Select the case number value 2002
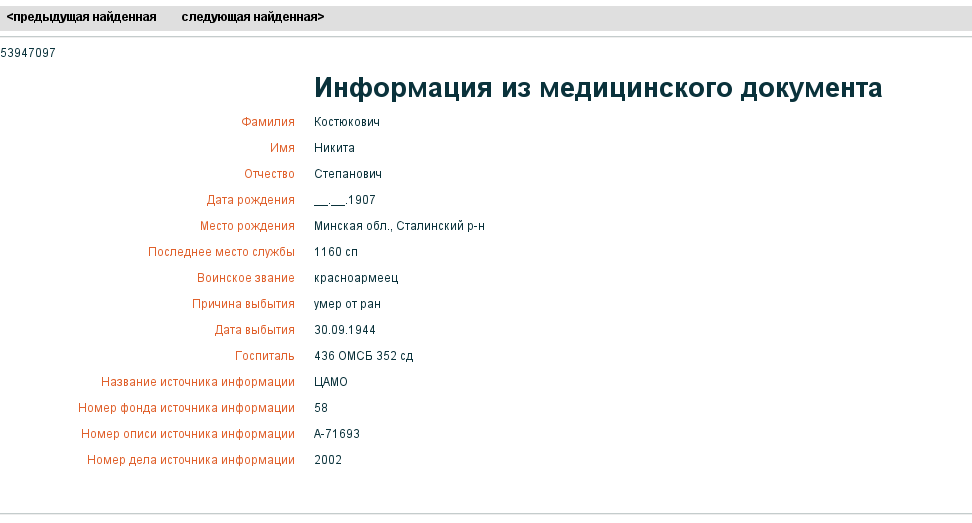The width and height of the screenshot is (972, 523). coord(328,460)
